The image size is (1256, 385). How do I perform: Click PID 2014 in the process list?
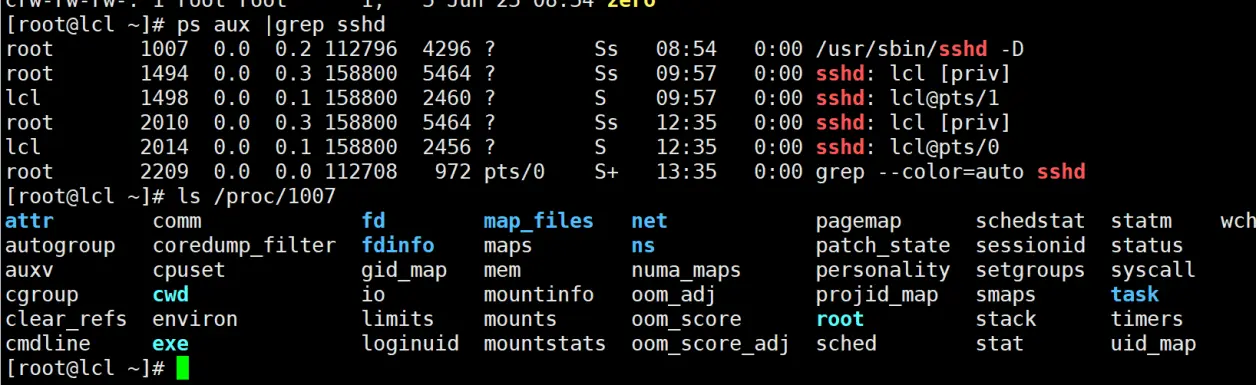point(164,147)
